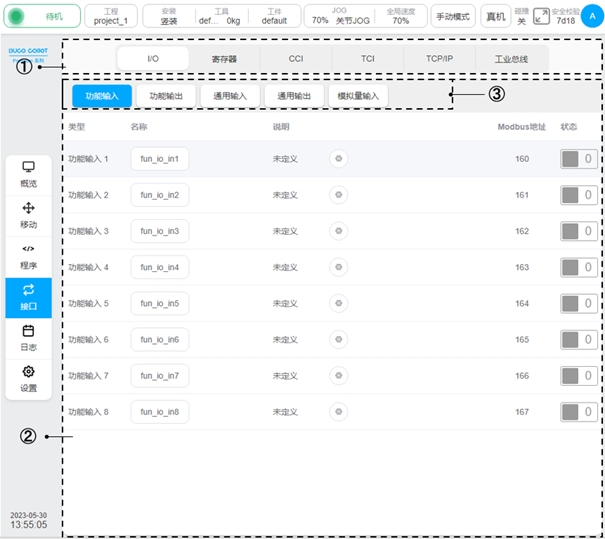605x539 pixels.
Task: Select the 接口 interface sidebar icon
Action: [x=28, y=296]
